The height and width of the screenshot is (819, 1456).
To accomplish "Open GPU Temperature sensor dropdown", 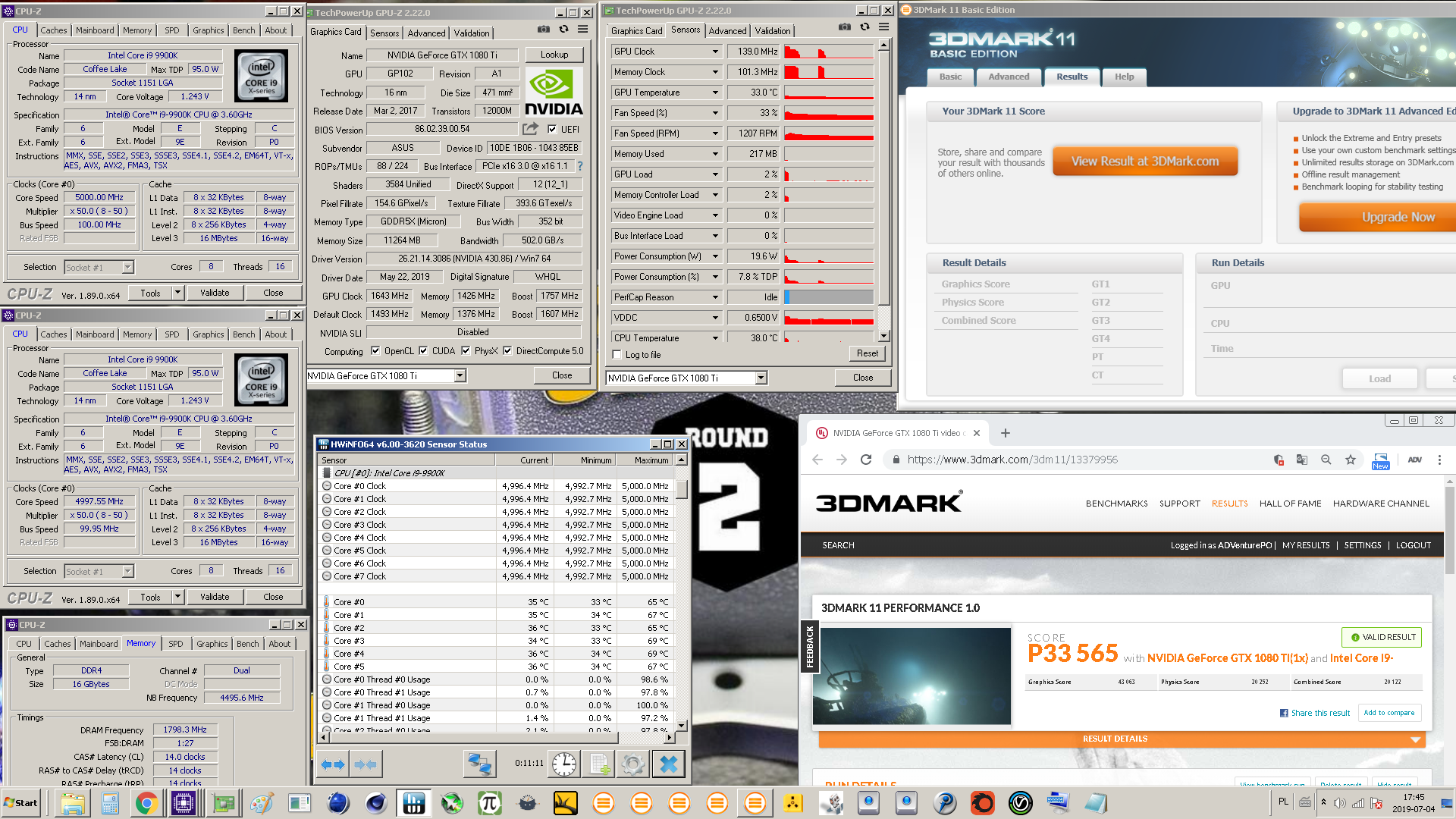I will point(714,93).
